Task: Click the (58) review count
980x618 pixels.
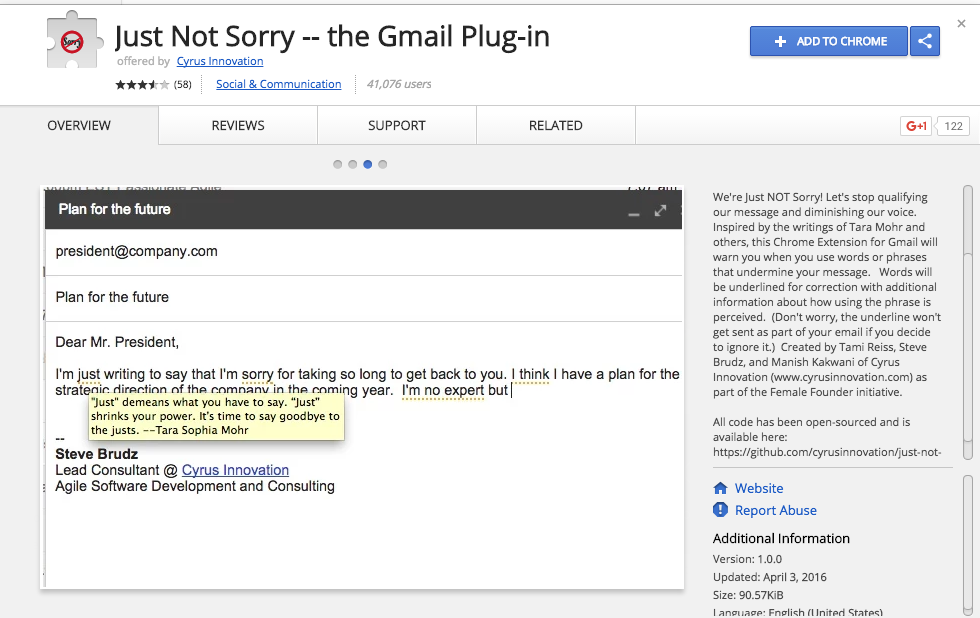Action: [182, 84]
